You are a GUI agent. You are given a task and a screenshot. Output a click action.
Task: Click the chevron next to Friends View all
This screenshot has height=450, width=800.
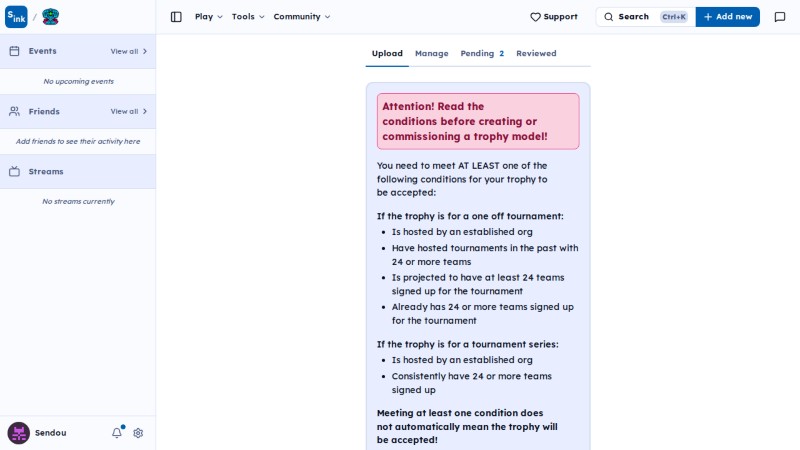pyautogui.click(x=145, y=111)
